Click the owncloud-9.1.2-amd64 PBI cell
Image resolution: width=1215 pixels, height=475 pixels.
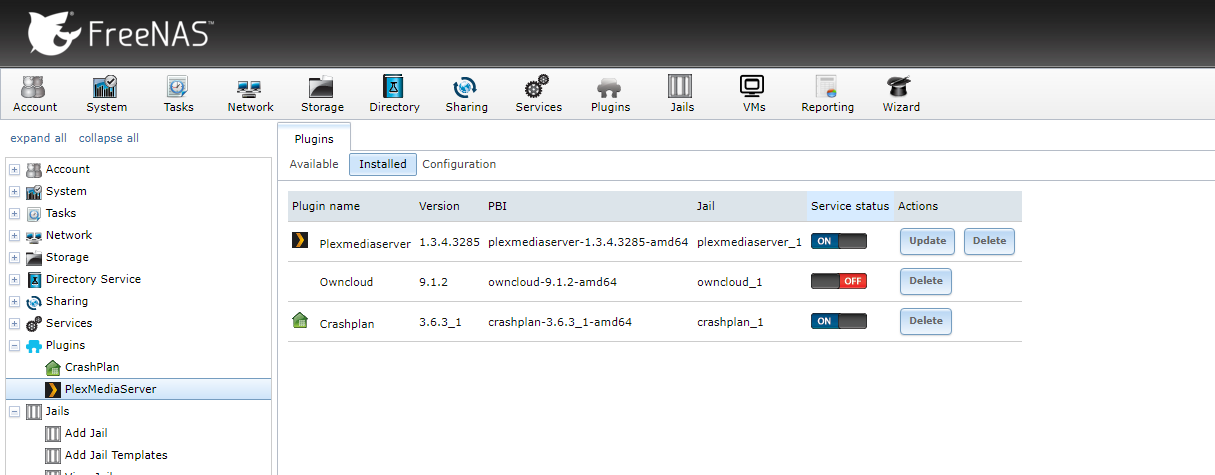pyautogui.click(x=552, y=282)
